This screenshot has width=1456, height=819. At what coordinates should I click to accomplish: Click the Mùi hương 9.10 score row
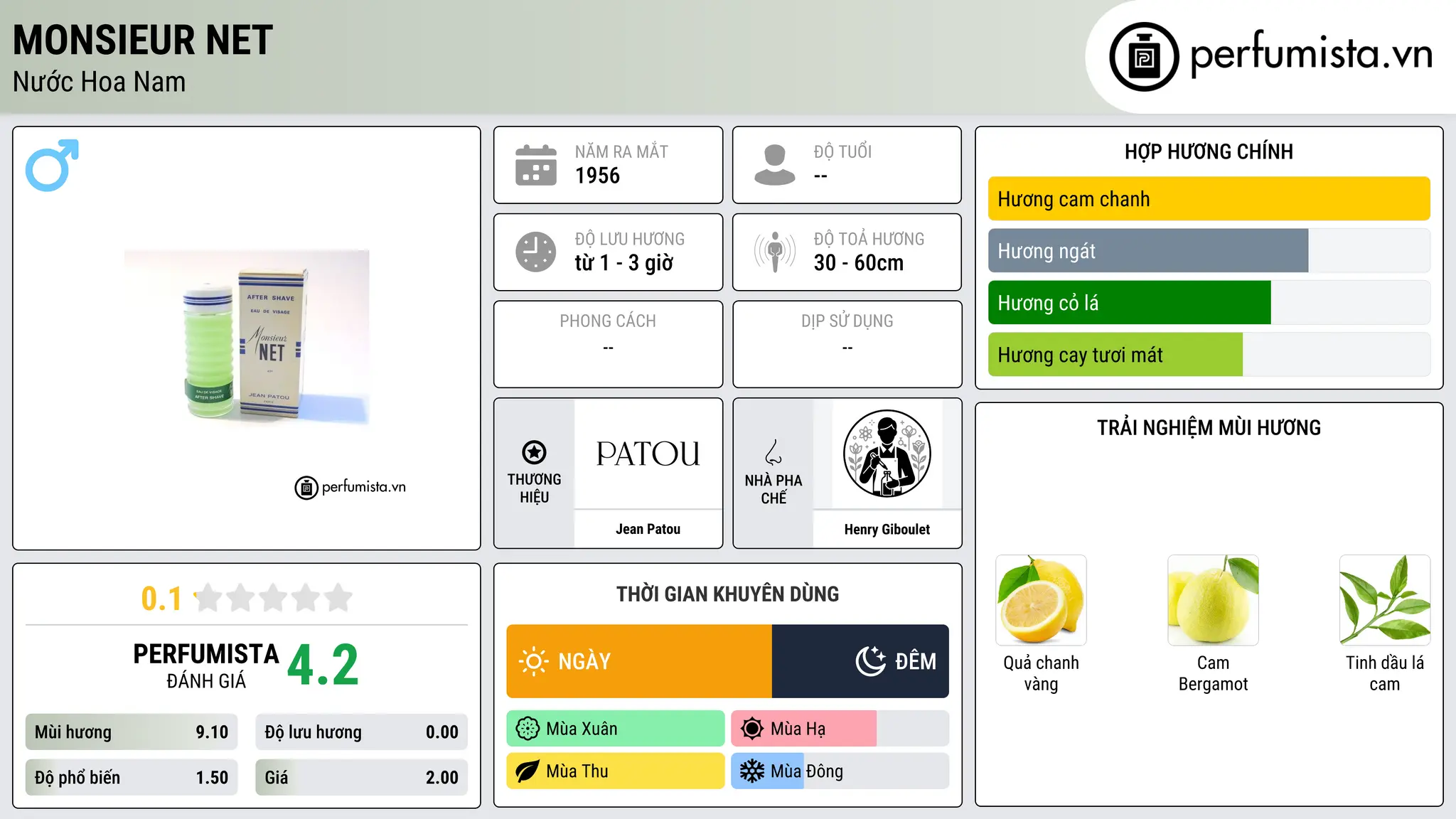tap(132, 732)
